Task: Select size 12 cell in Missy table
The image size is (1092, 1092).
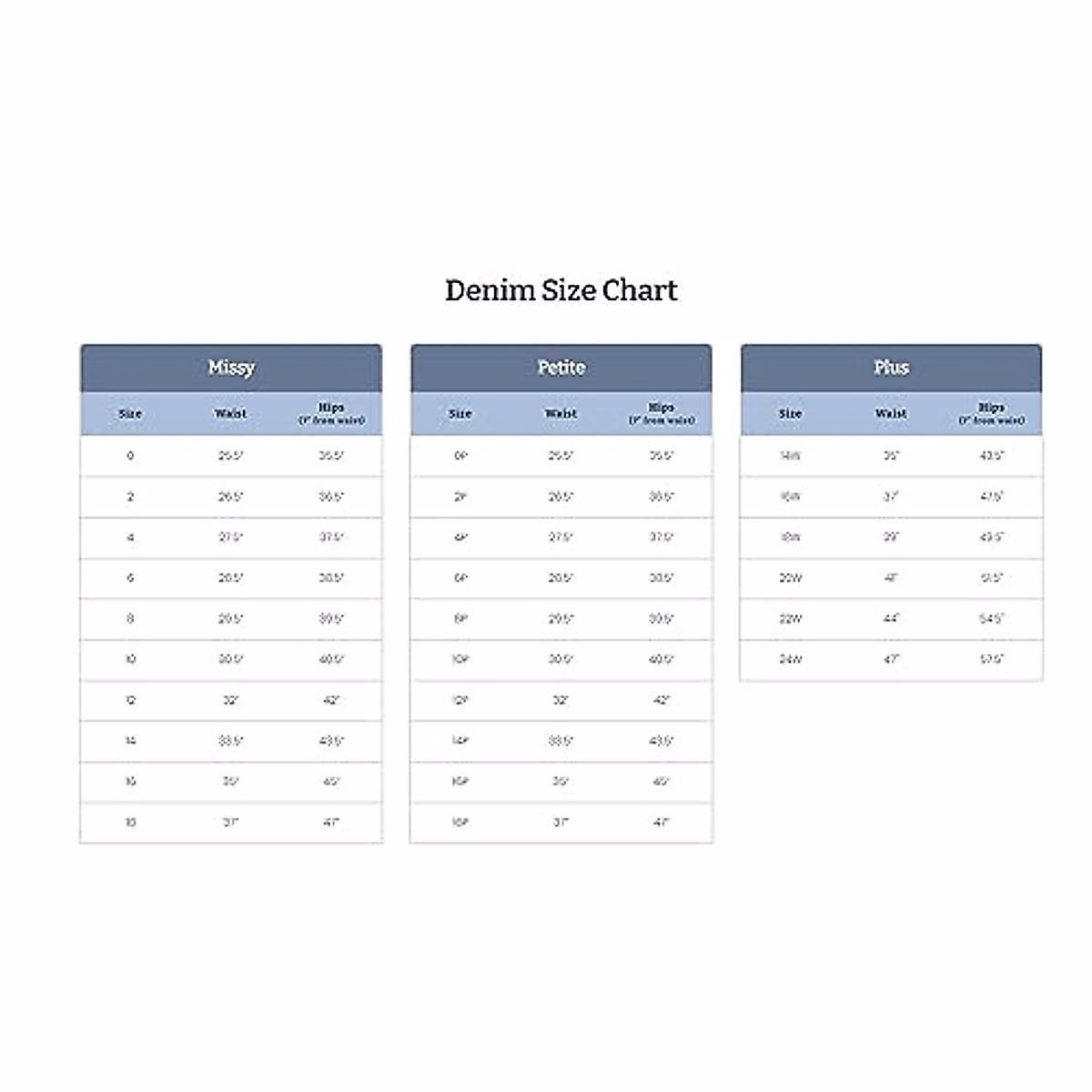Action: point(130,701)
